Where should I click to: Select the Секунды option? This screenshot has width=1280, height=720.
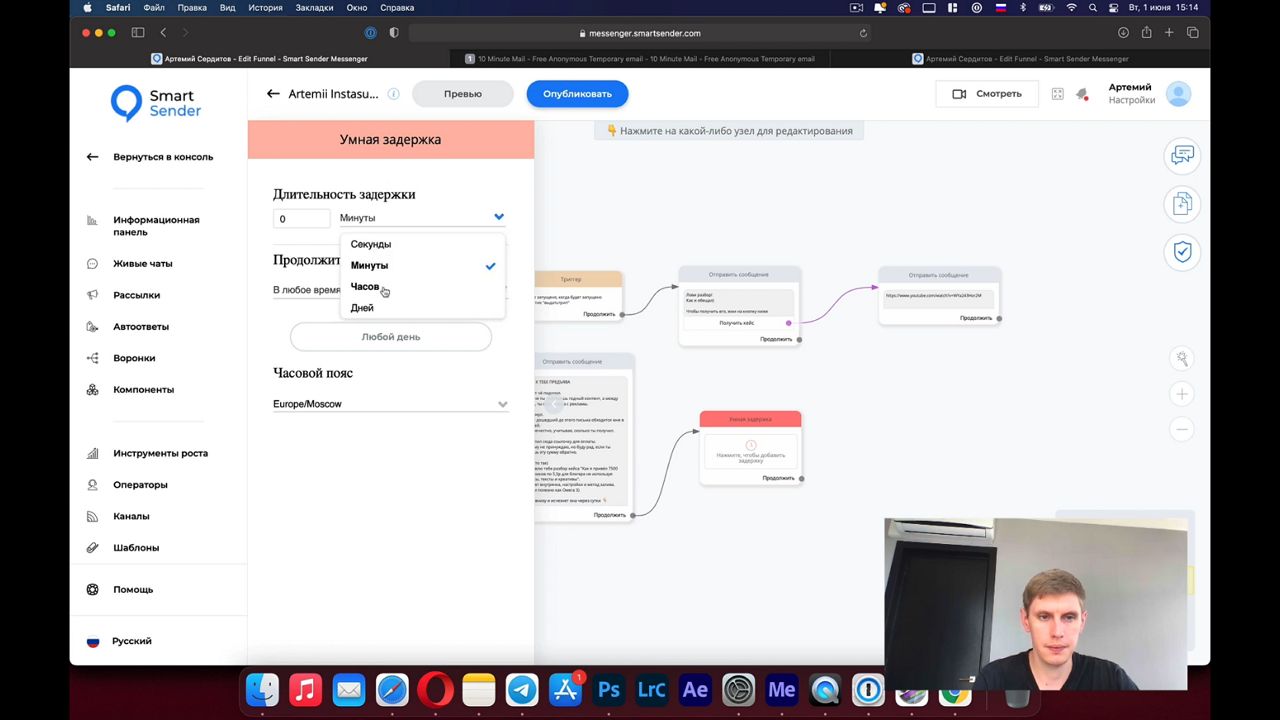coord(371,244)
